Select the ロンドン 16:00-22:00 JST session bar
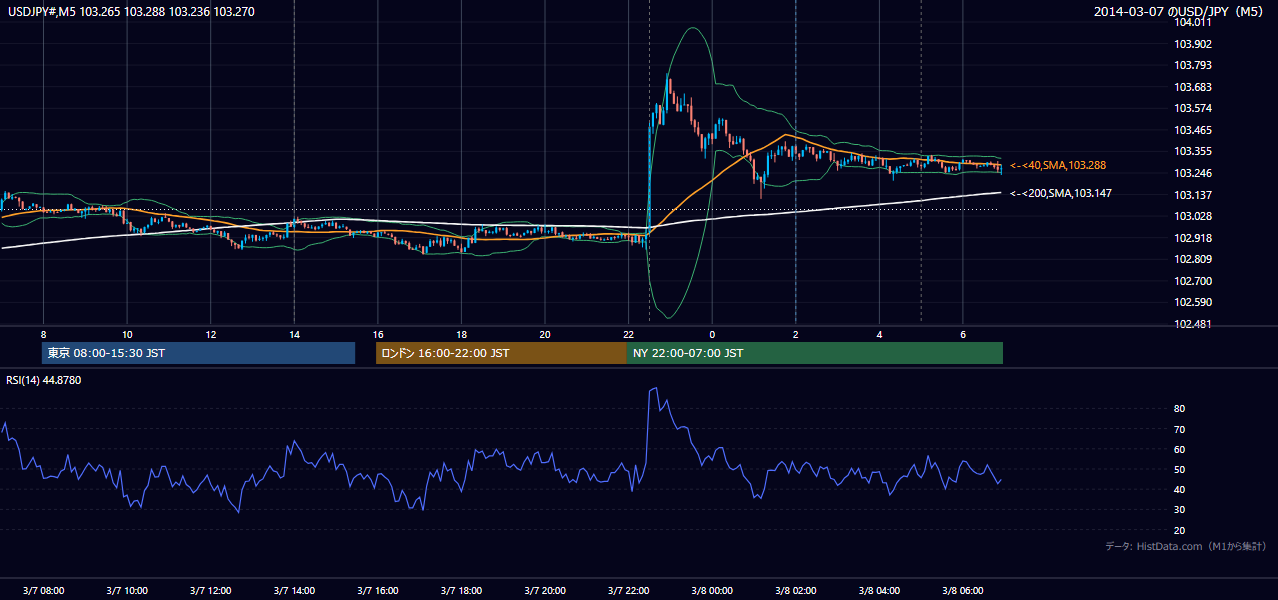Viewport: 1278px width, 600px height. (x=501, y=353)
